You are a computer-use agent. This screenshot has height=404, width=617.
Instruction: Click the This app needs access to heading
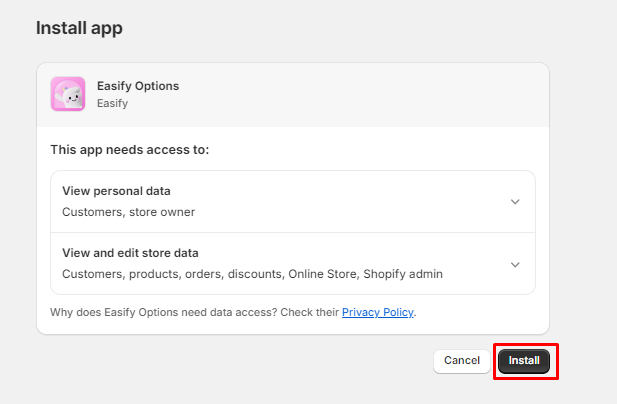(130, 150)
